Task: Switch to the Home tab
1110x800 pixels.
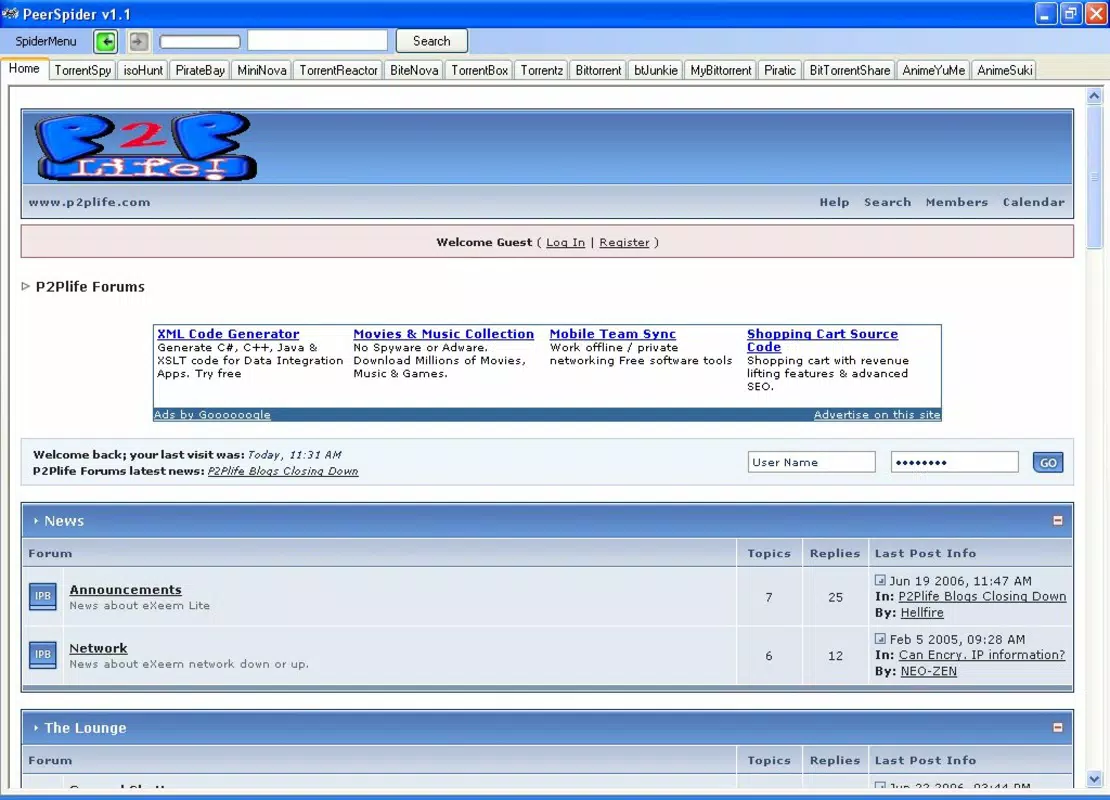Action: coord(24,69)
